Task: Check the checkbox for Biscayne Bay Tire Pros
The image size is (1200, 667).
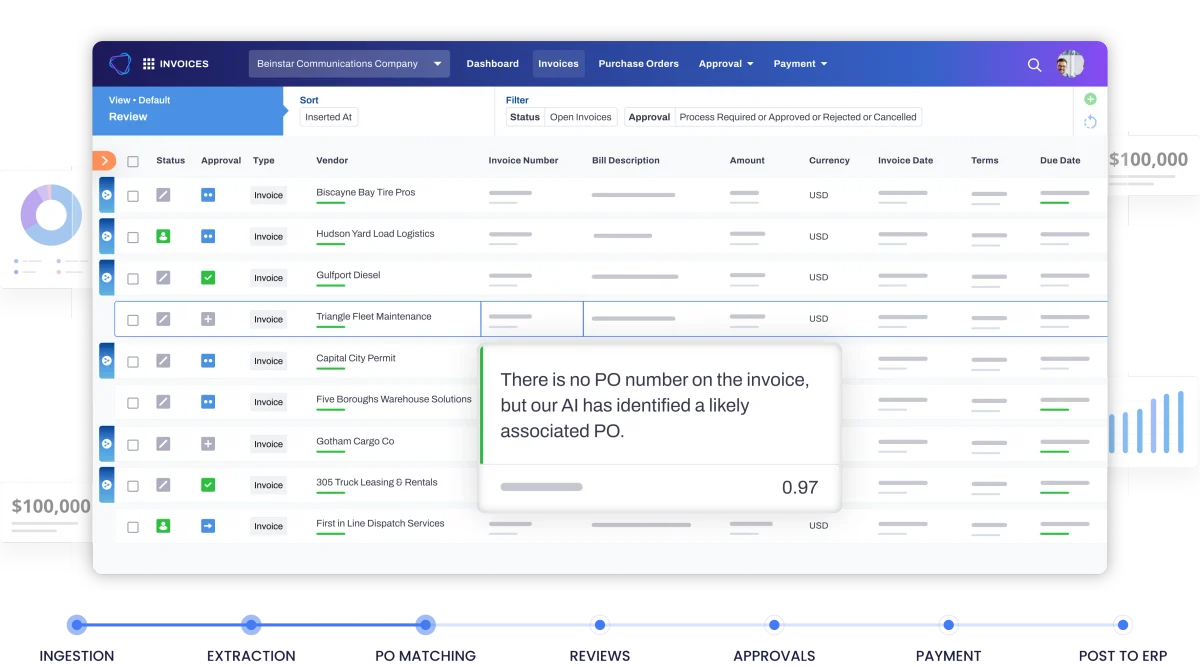Action: tap(133, 195)
